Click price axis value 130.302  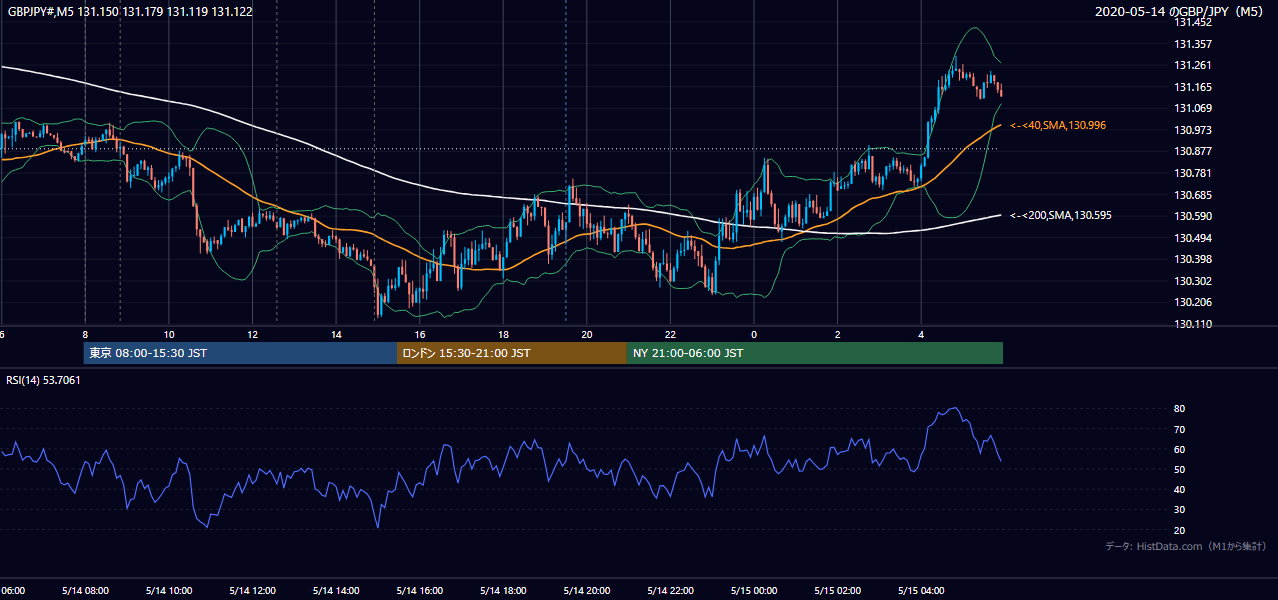pos(1192,281)
